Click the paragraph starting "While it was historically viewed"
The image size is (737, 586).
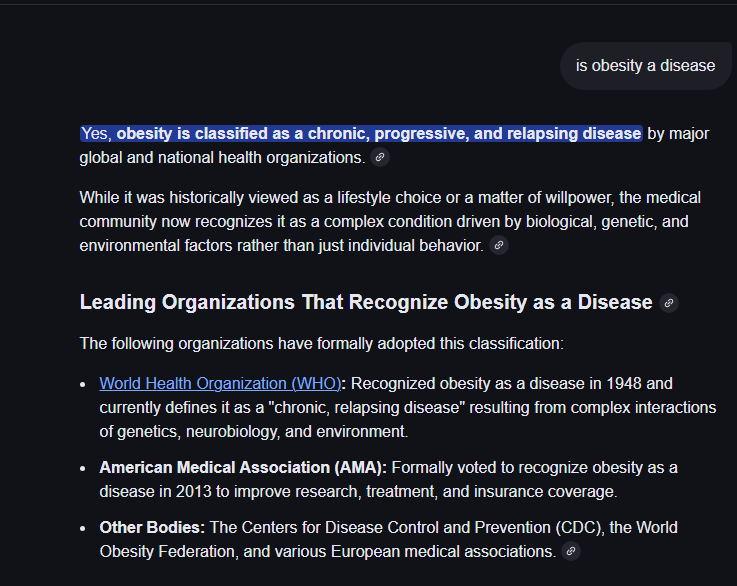pos(390,221)
